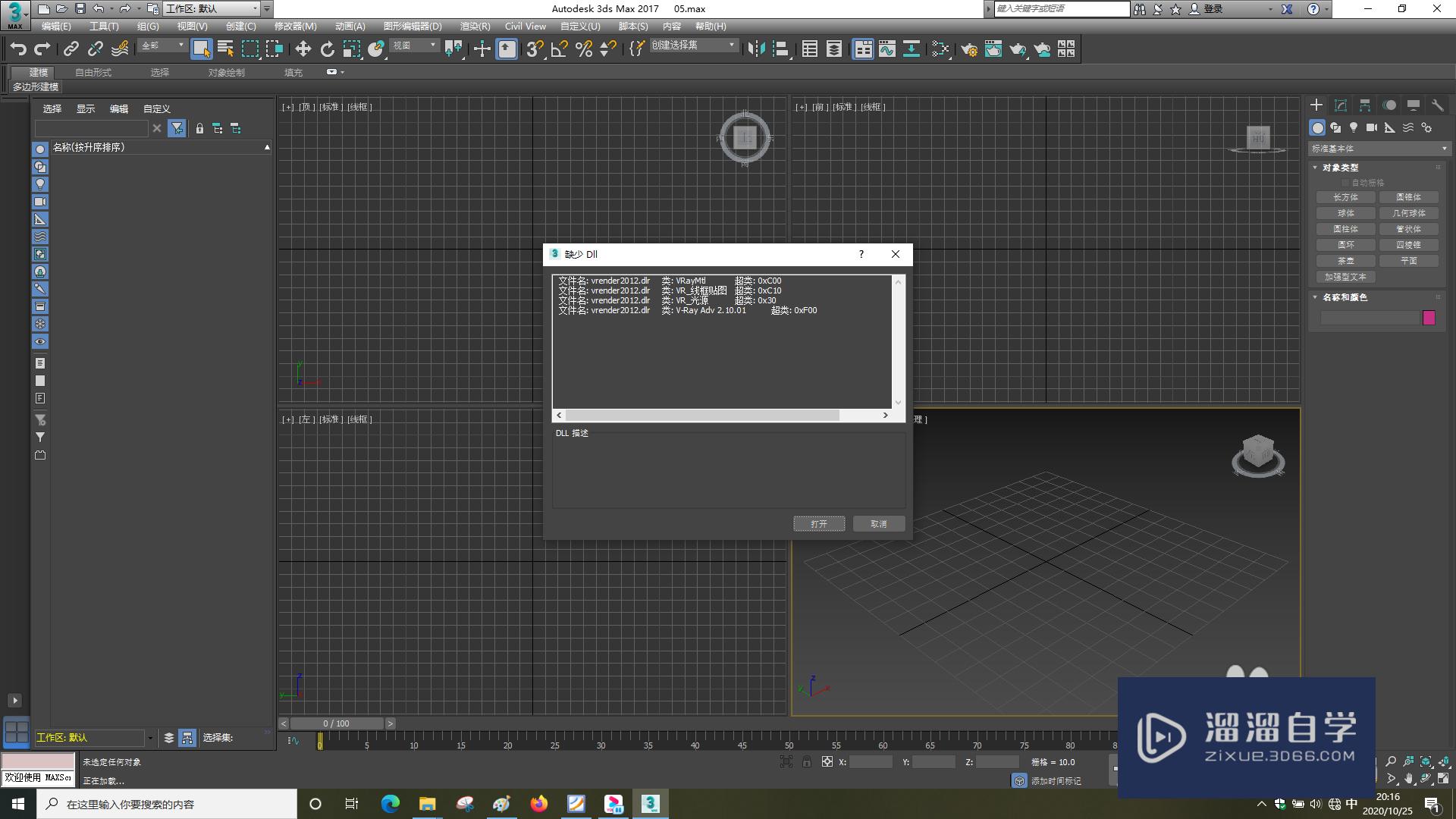Choose the Select and Rotate tool
This screenshot has width=1456, height=819.
tap(327, 49)
